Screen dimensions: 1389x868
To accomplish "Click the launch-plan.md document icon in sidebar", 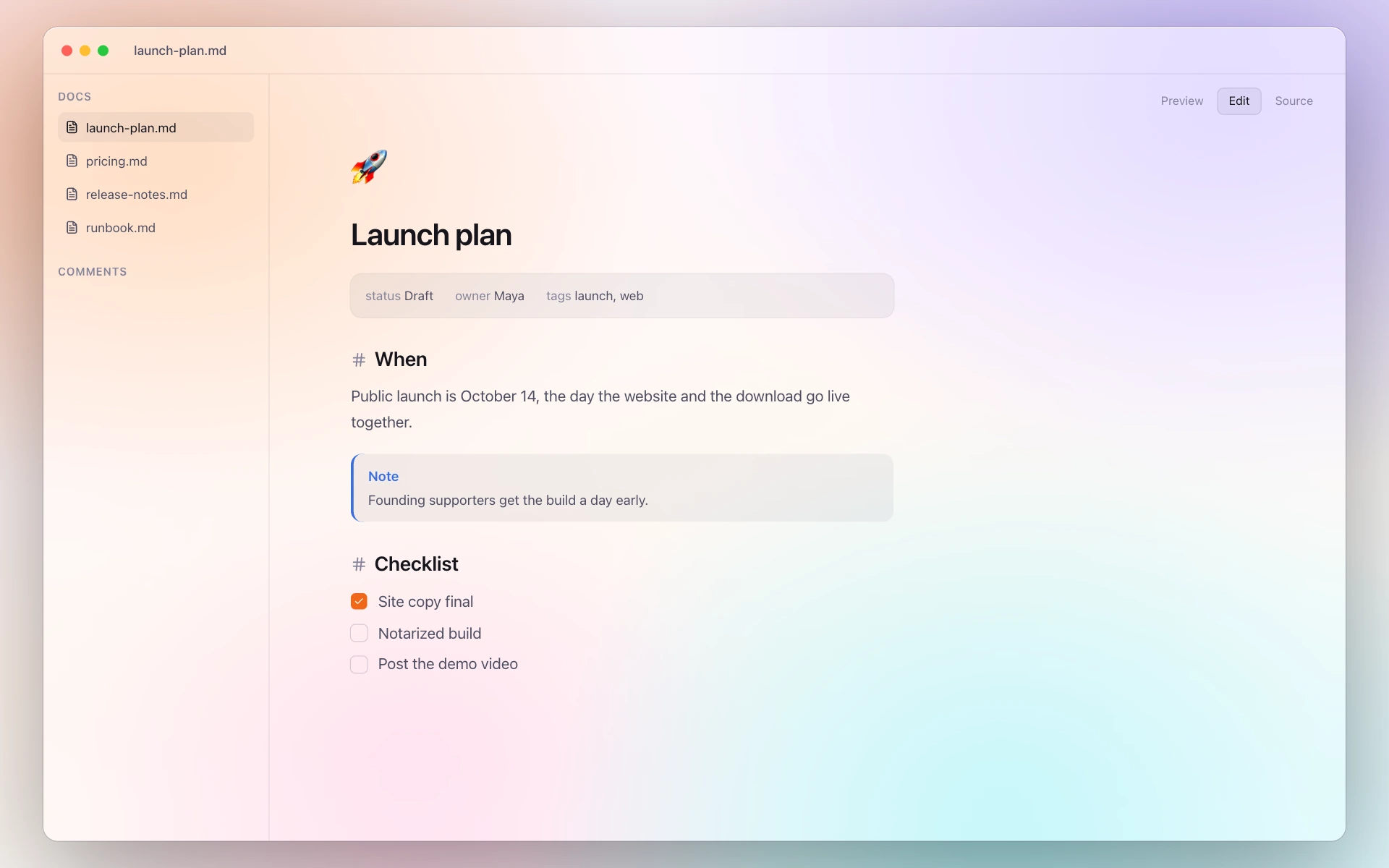I will tap(72, 127).
